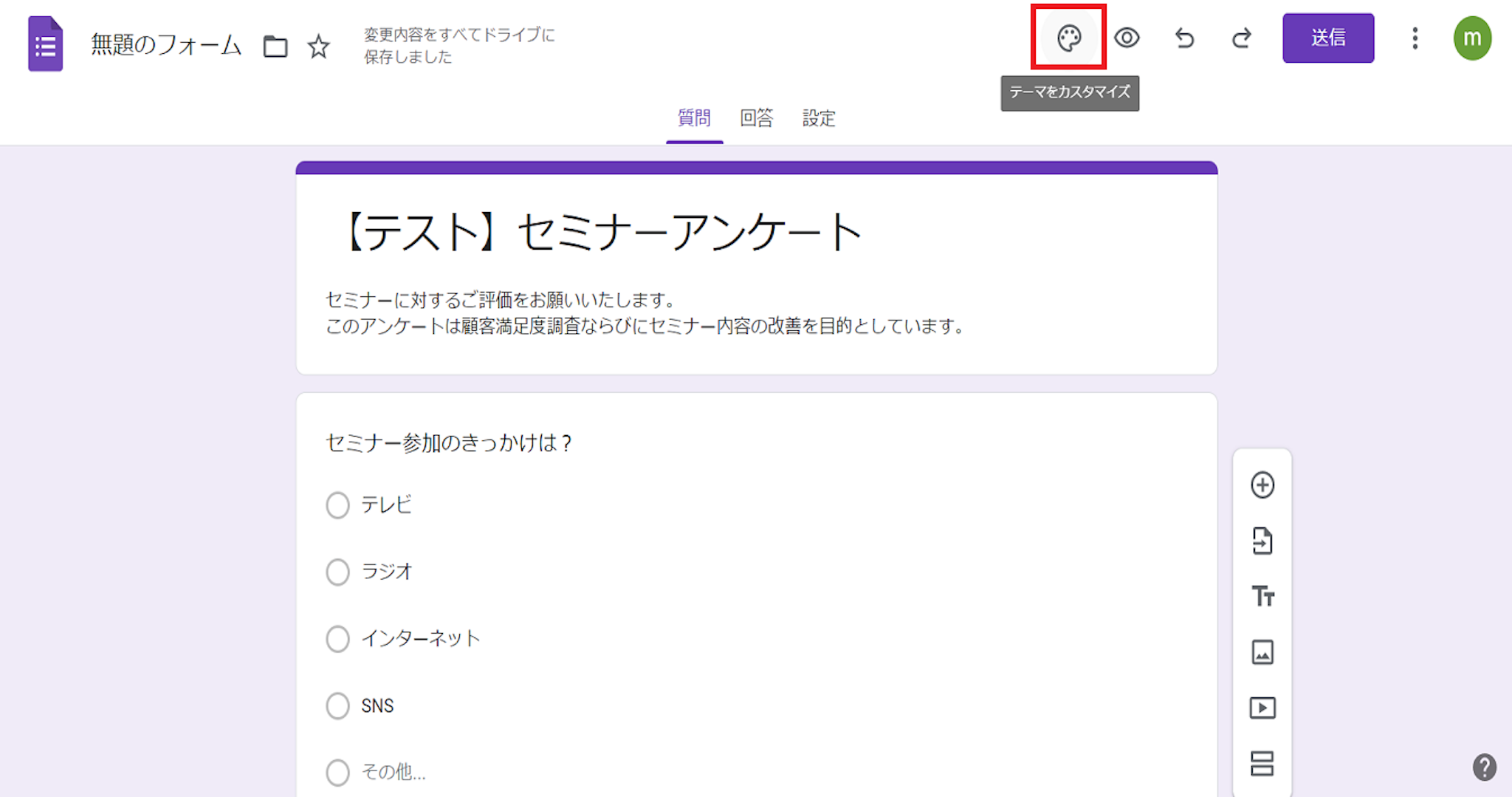Viewport: 1512px width, 797px height.
Task: Add a section using sidebar icon
Action: 1262,763
